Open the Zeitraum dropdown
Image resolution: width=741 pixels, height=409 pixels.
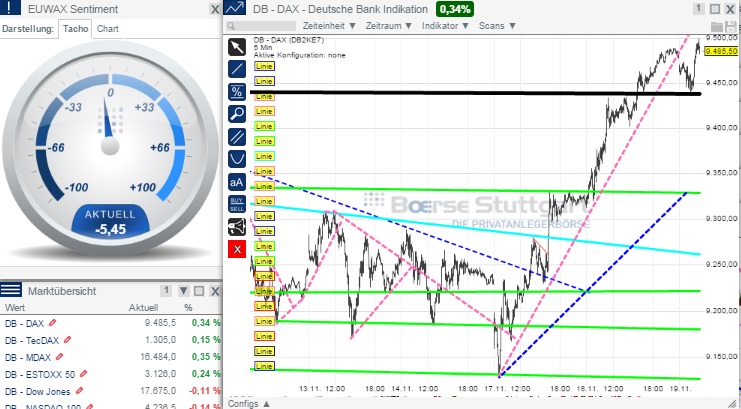388,26
